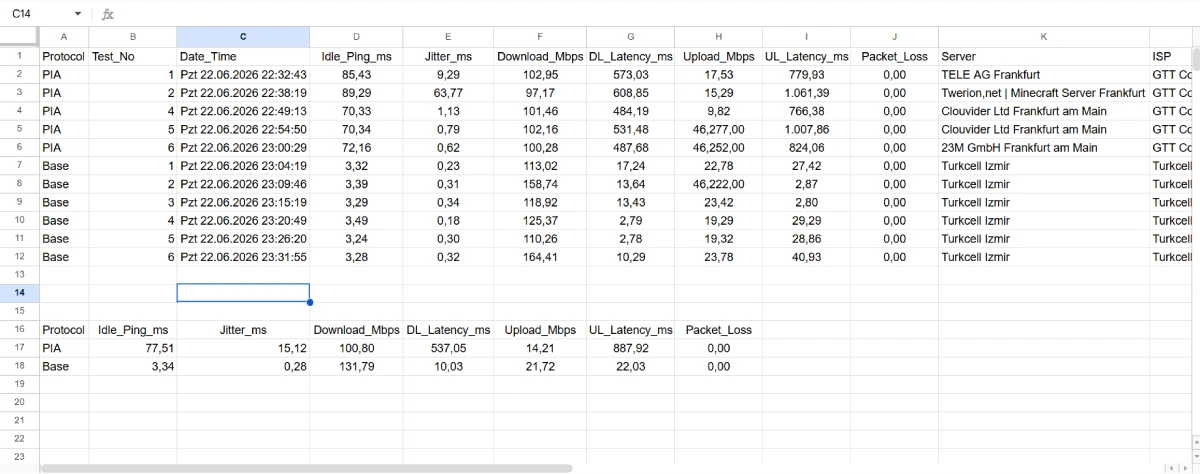Select column K header

tap(1043, 37)
